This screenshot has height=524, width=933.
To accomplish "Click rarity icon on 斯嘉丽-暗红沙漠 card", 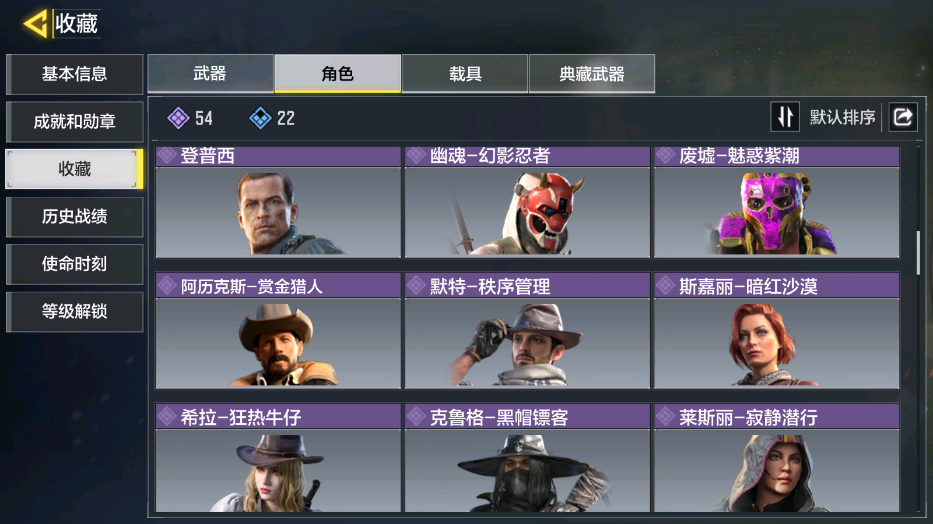I will tap(665, 286).
